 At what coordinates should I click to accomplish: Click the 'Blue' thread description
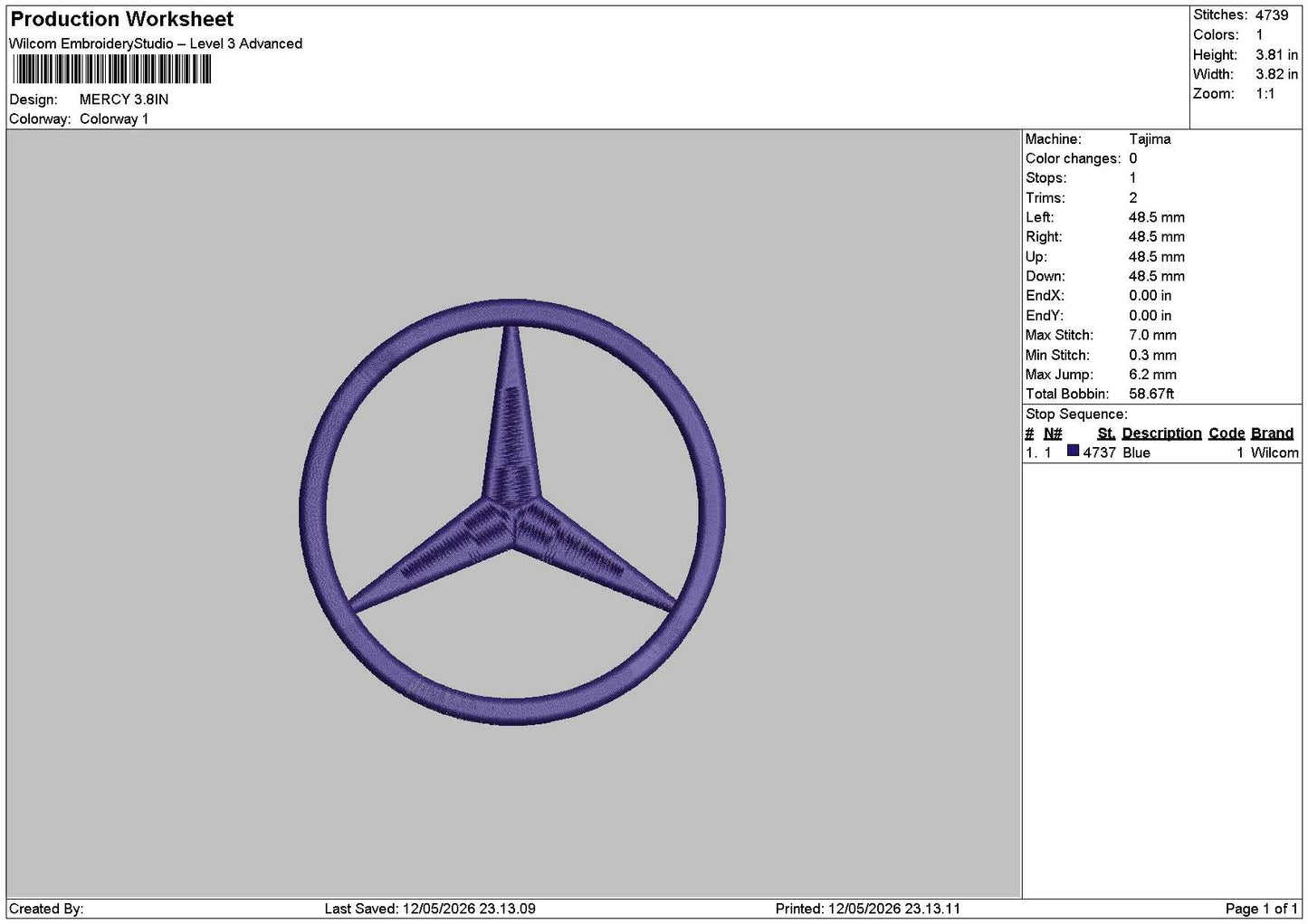(1136, 453)
